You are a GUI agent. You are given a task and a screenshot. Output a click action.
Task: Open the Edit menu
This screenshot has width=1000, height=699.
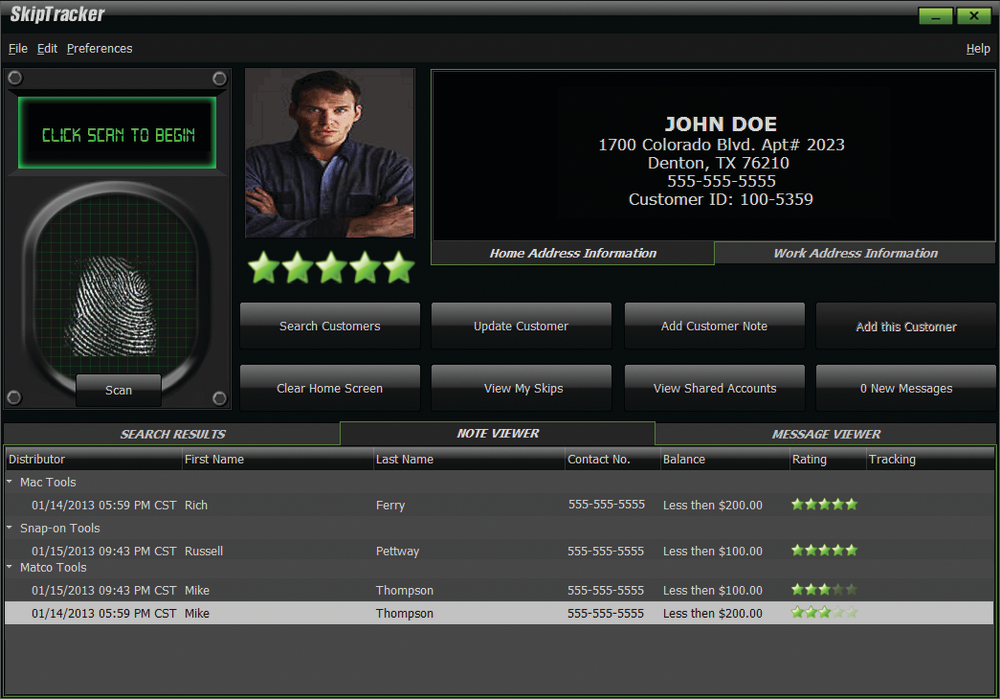(x=46, y=48)
